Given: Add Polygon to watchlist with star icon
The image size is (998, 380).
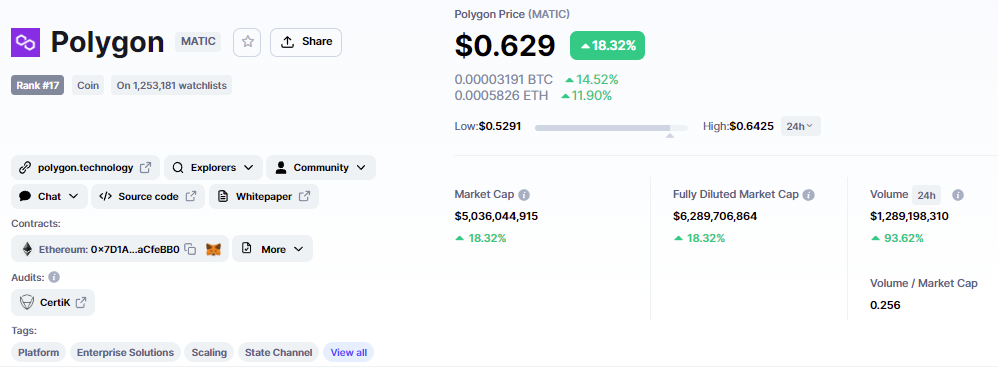Looking at the screenshot, I should tap(247, 42).
